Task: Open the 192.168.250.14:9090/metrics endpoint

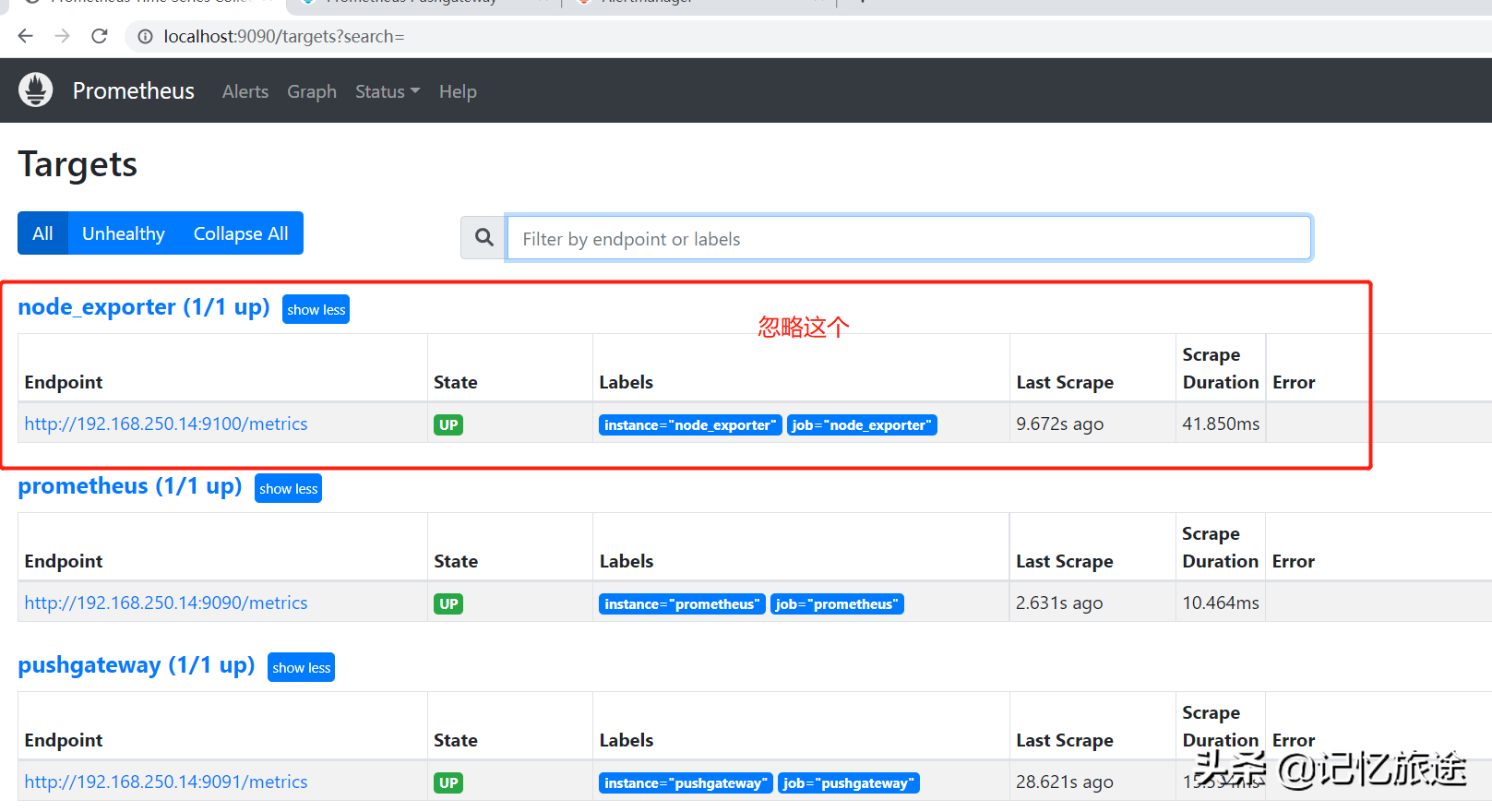Action: tap(166, 603)
